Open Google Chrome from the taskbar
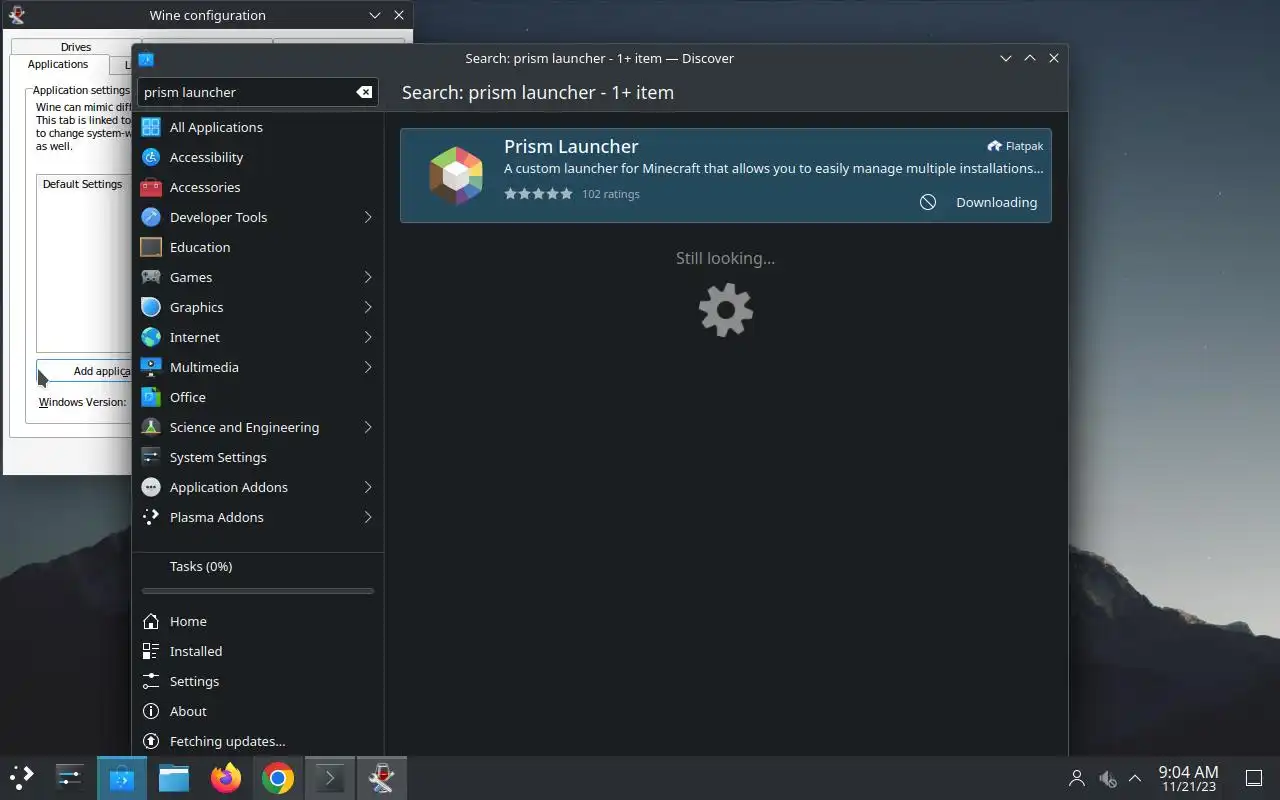The height and width of the screenshot is (800, 1280). (278, 778)
